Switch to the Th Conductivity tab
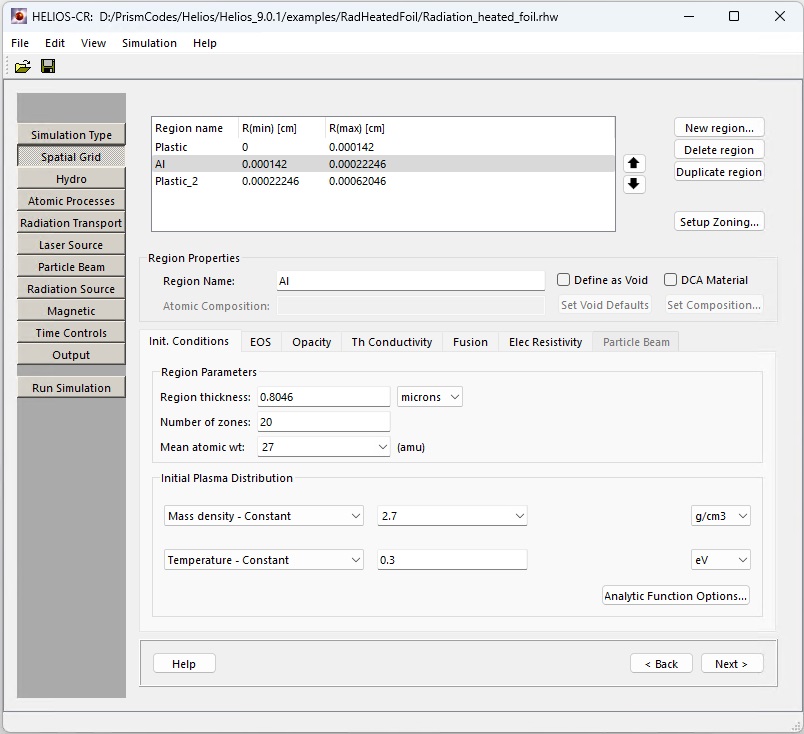Screen dimensions: 804x734 click(x=391, y=342)
